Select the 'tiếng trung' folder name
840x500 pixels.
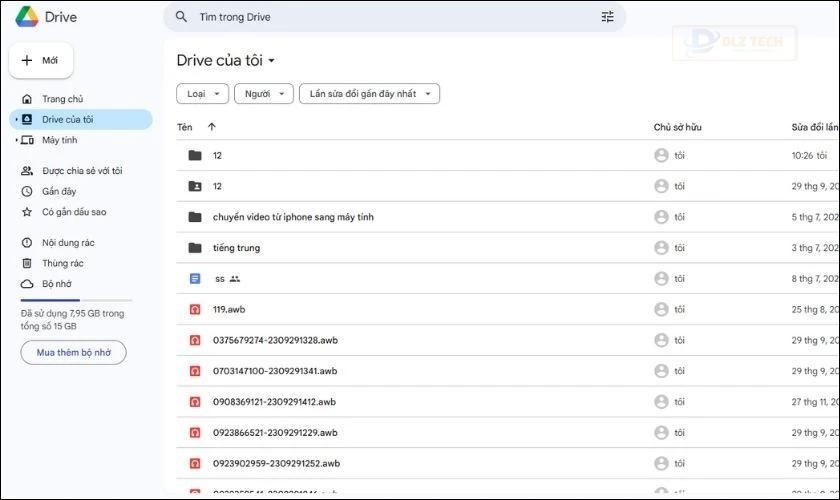236,248
